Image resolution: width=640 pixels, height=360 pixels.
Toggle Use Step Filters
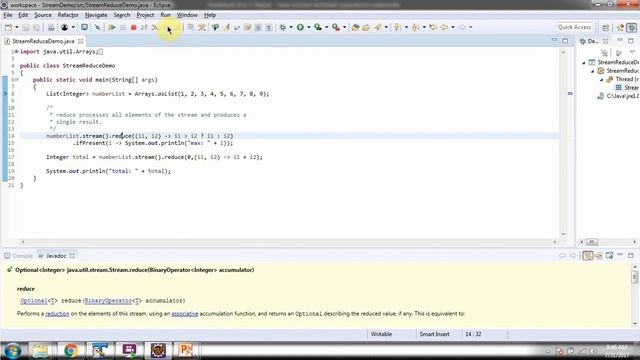coord(202,27)
